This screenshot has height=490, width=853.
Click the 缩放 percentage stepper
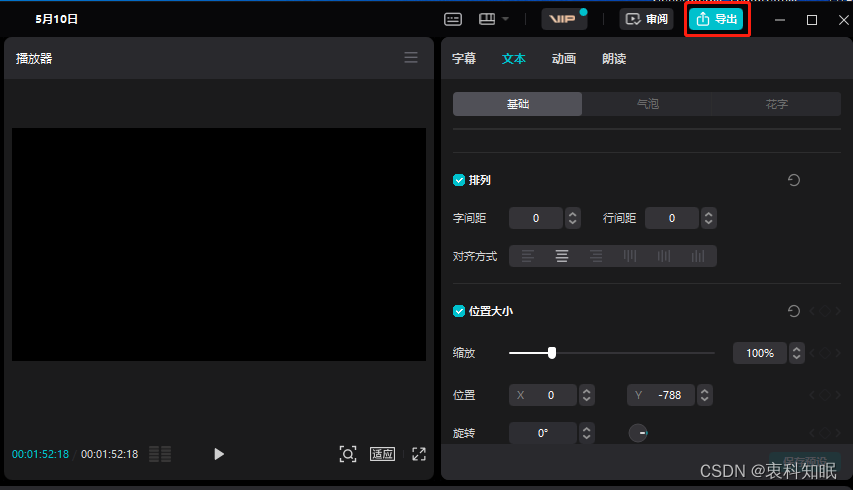pos(797,353)
